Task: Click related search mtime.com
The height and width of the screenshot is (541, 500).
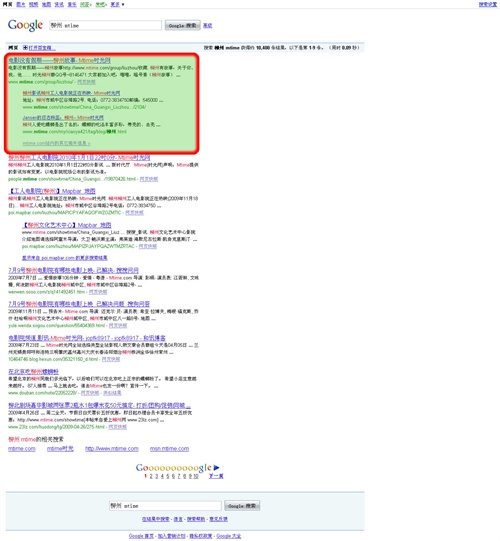Action: coord(22,449)
